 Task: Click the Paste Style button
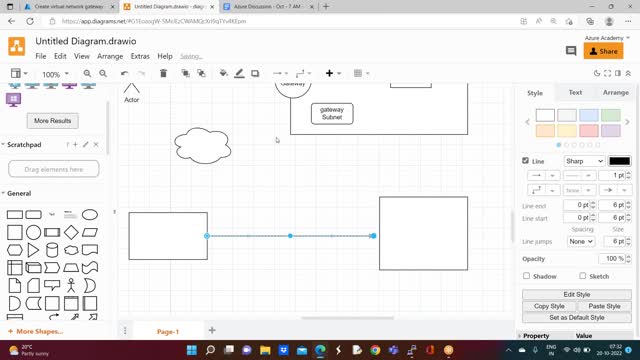[x=604, y=306]
